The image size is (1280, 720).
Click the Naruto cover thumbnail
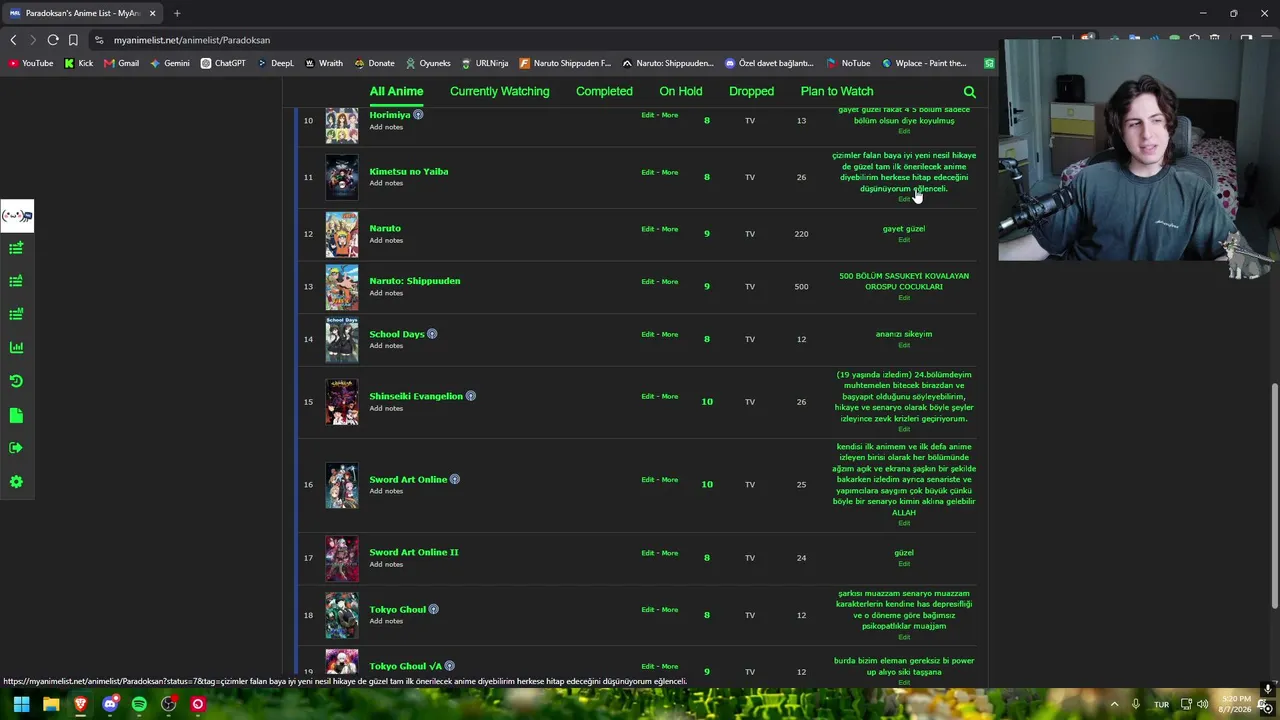tap(341, 234)
